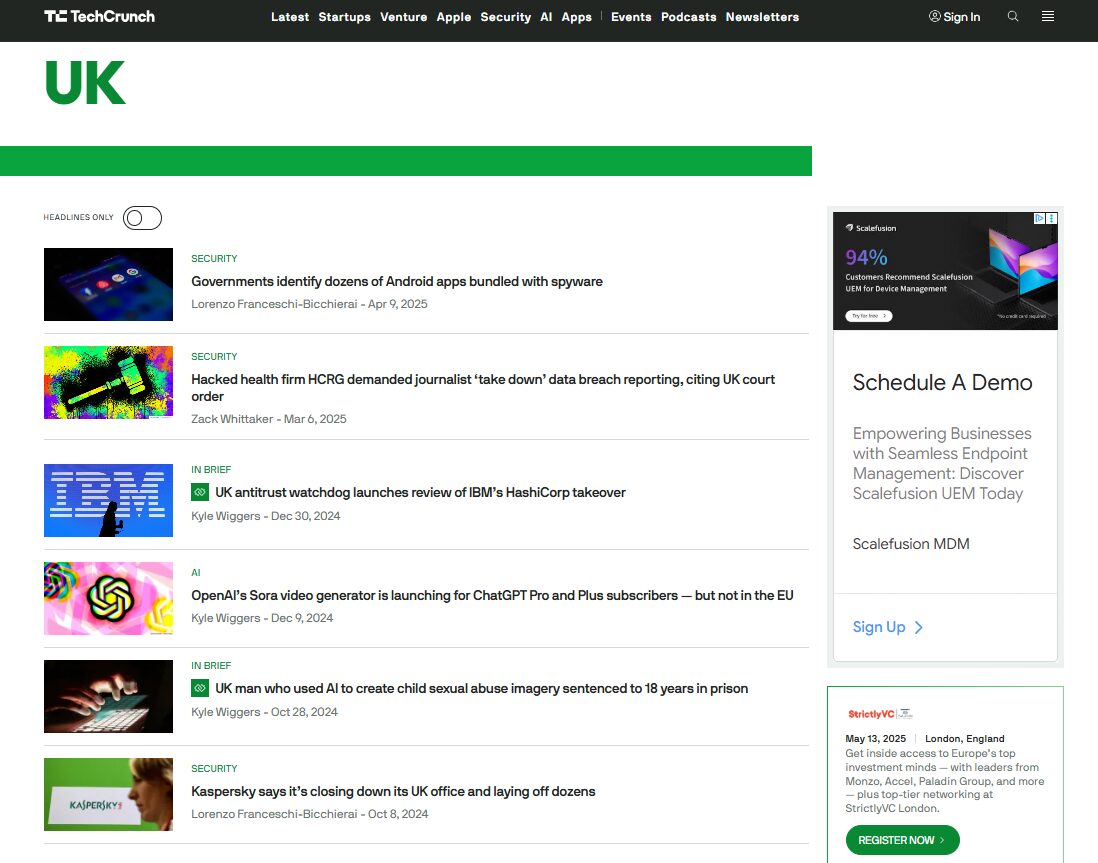Click the green brief icon beside UK man AI headline
This screenshot has height=863, width=1098.
click(x=200, y=689)
